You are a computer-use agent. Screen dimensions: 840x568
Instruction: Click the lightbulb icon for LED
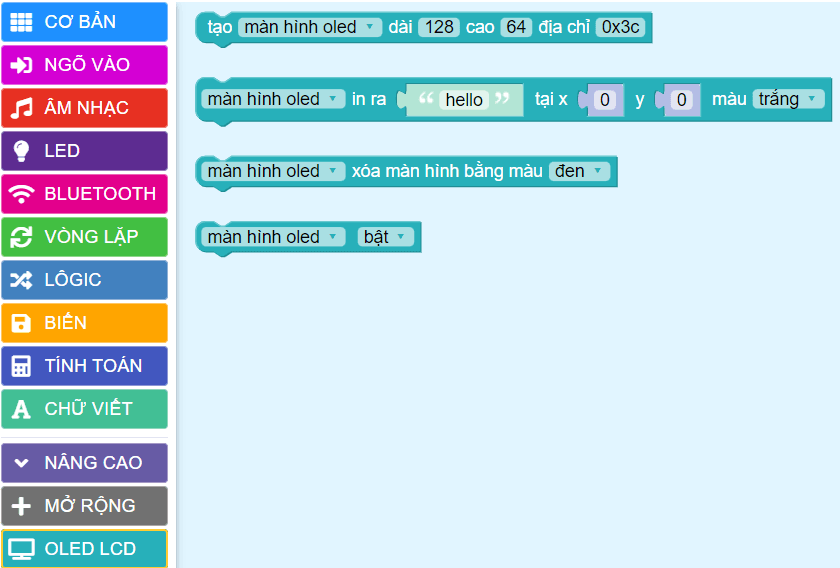coord(21,151)
